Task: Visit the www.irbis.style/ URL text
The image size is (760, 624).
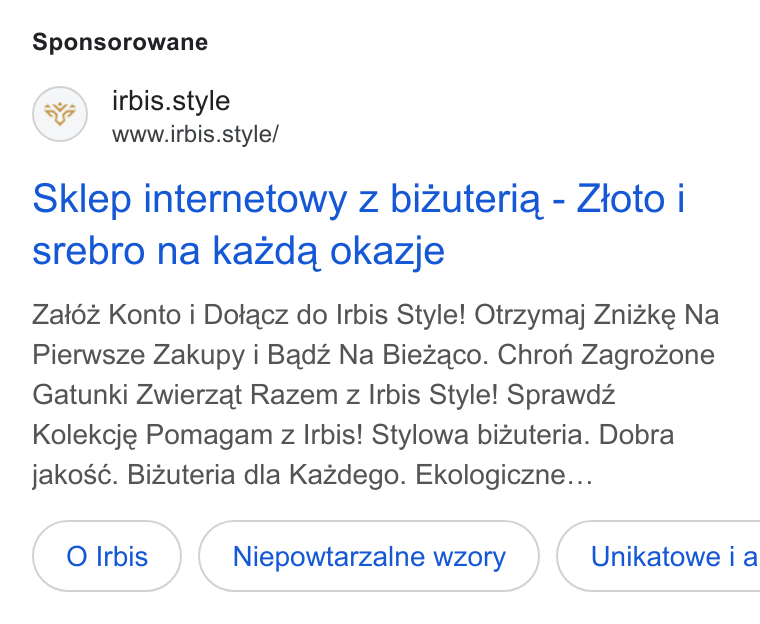Action: (195, 134)
